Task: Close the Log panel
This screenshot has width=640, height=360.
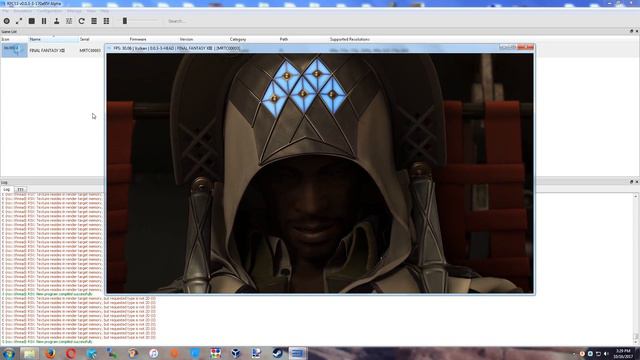Action: click(x=637, y=182)
